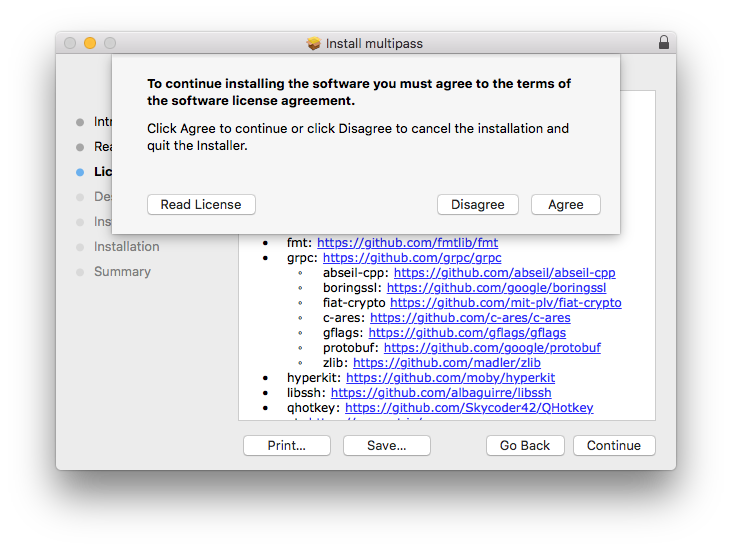This screenshot has width=732, height=550.
Task: Select the Installation step in sidebar
Action: 127,247
